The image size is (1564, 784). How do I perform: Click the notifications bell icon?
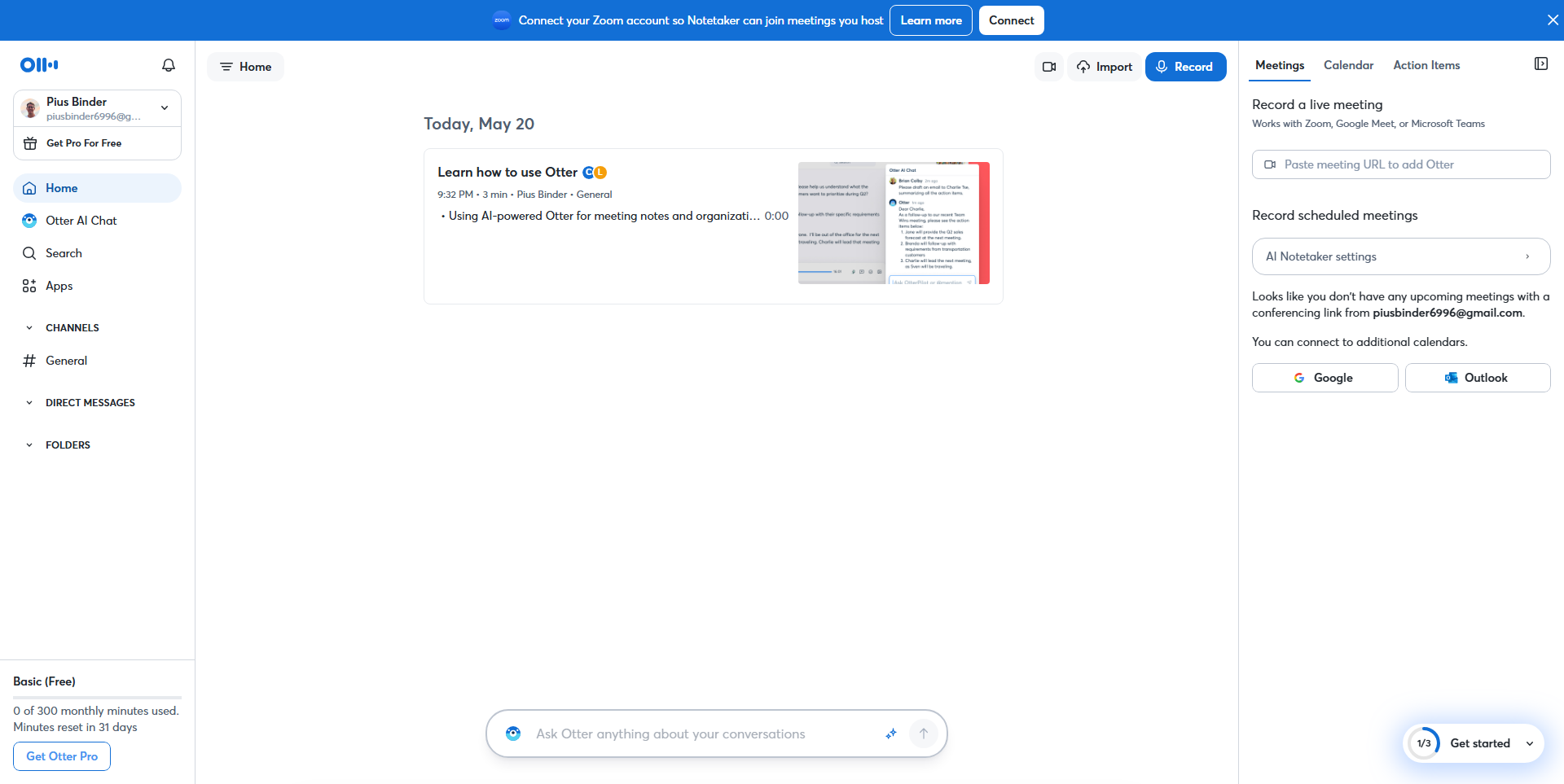click(x=169, y=65)
